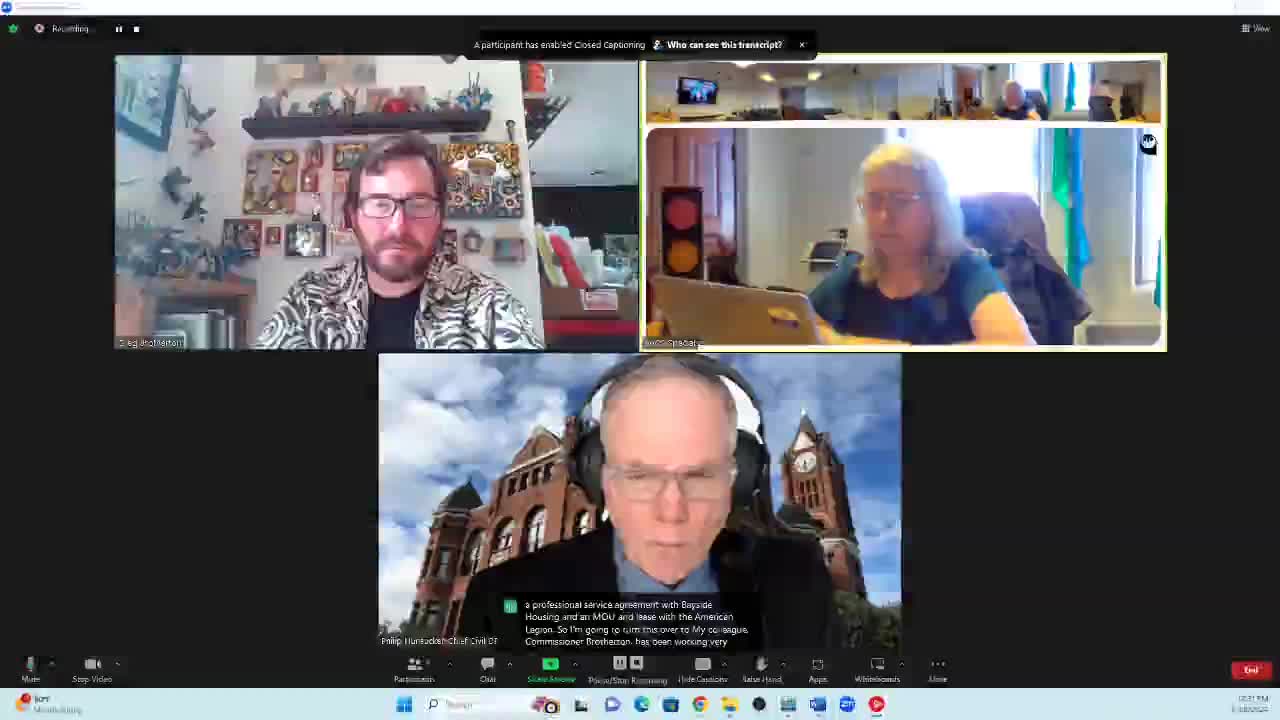This screenshot has width=1280, height=720.
Task: Dismiss the Closed Captioning notification
Action: 801,45
